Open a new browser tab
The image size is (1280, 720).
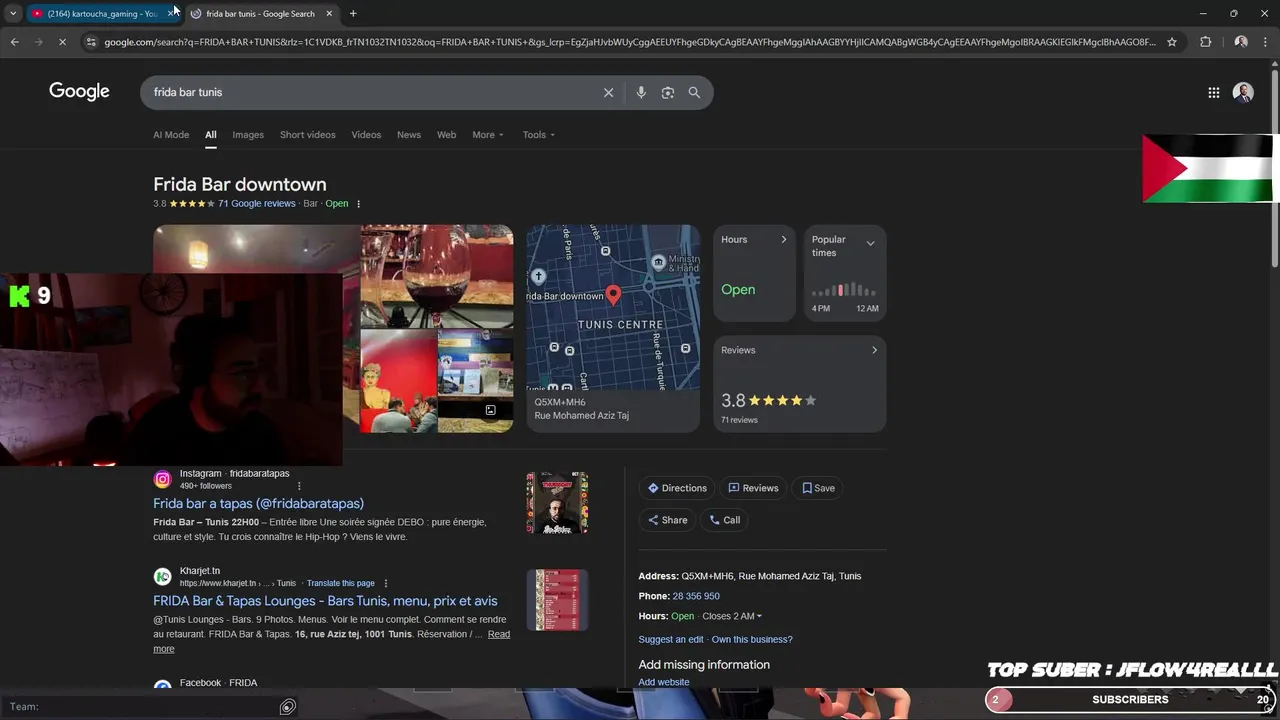(353, 13)
